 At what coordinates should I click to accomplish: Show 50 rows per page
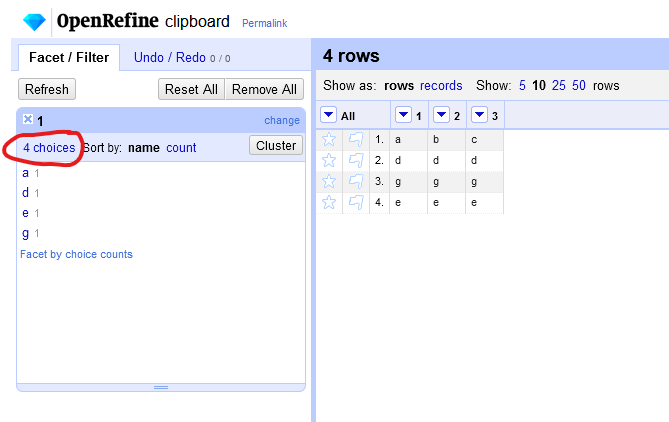tap(579, 85)
